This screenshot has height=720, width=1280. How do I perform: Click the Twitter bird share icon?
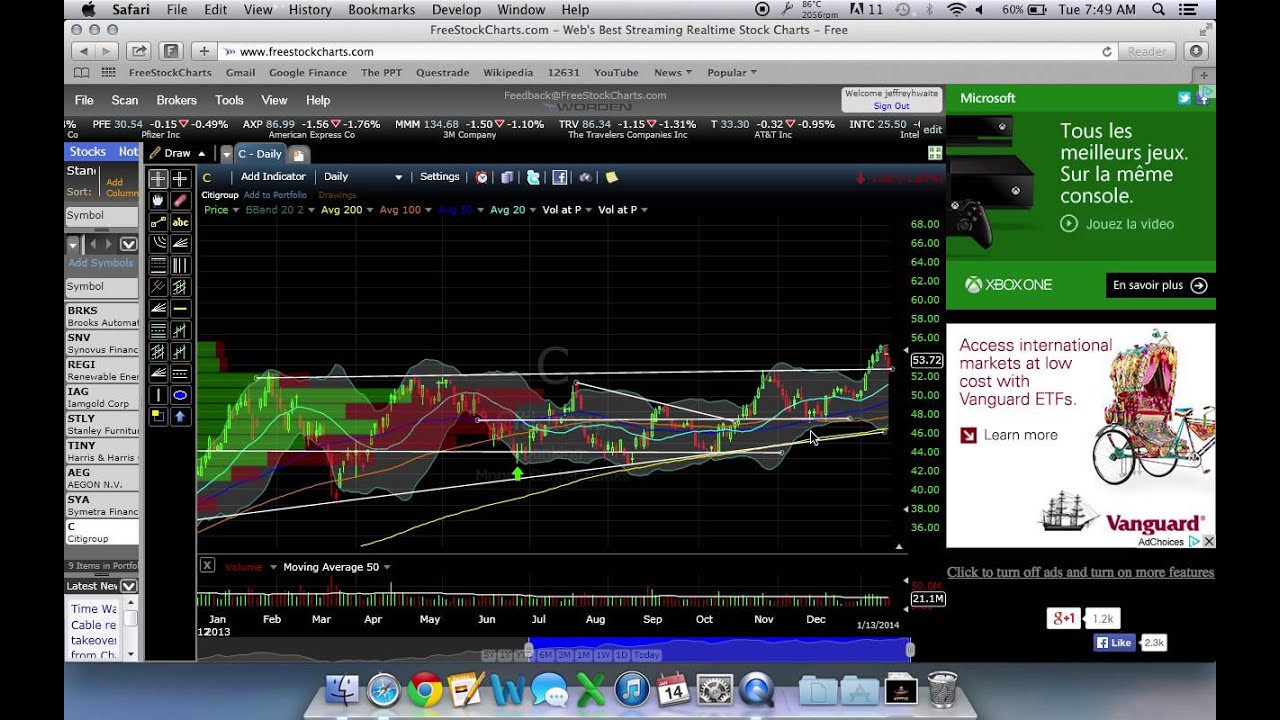pos(533,177)
